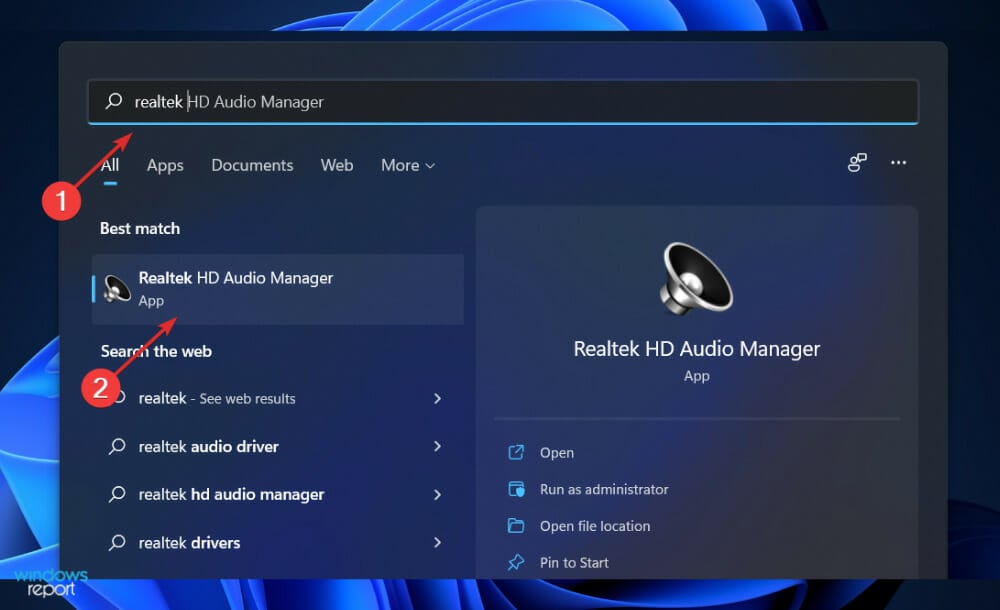Switch to the Apps tab
1000x610 pixels.
click(164, 165)
